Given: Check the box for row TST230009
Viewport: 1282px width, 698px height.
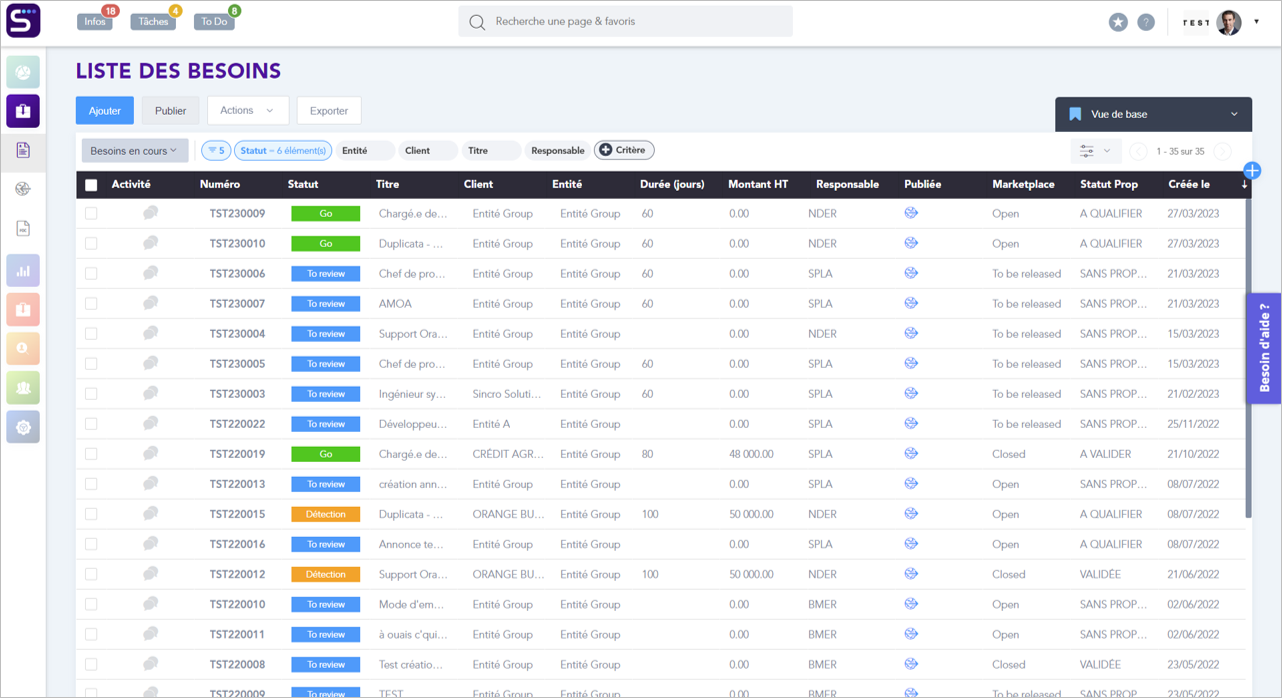Looking at the screenshot, I should pyautogui.click(x=91, y=213).
